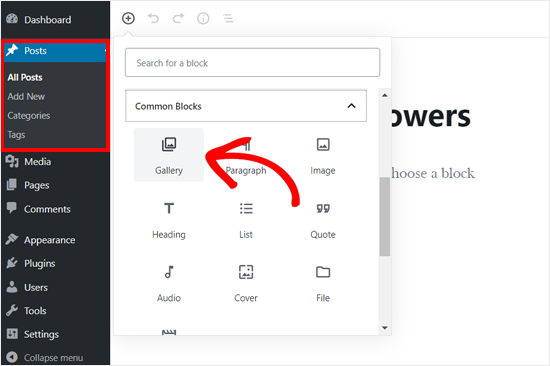This screenshot has height=366, width=550.
Task: Click the Undo arrow icon
Action: tap(153, 18)
